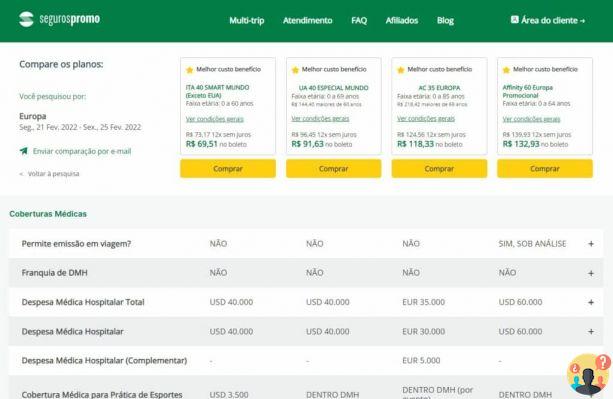
Task: Click the UA 40 ESPECIAL MUNDO plan title
Action: (333, 88)
